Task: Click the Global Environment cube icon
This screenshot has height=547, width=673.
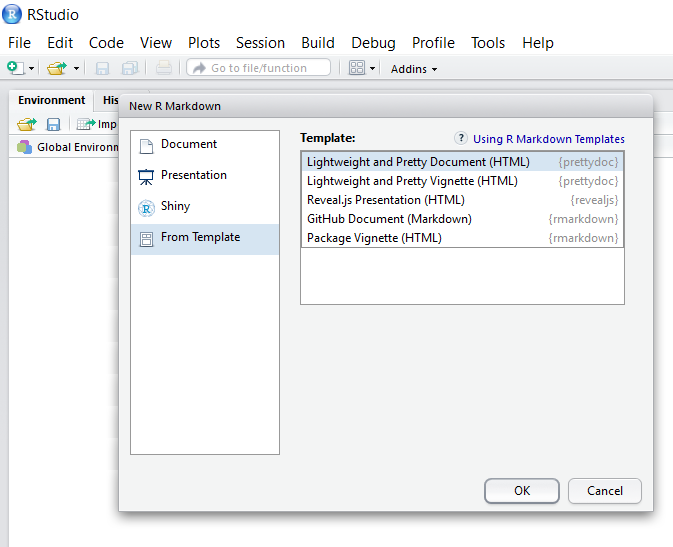Action: point(24,147)
